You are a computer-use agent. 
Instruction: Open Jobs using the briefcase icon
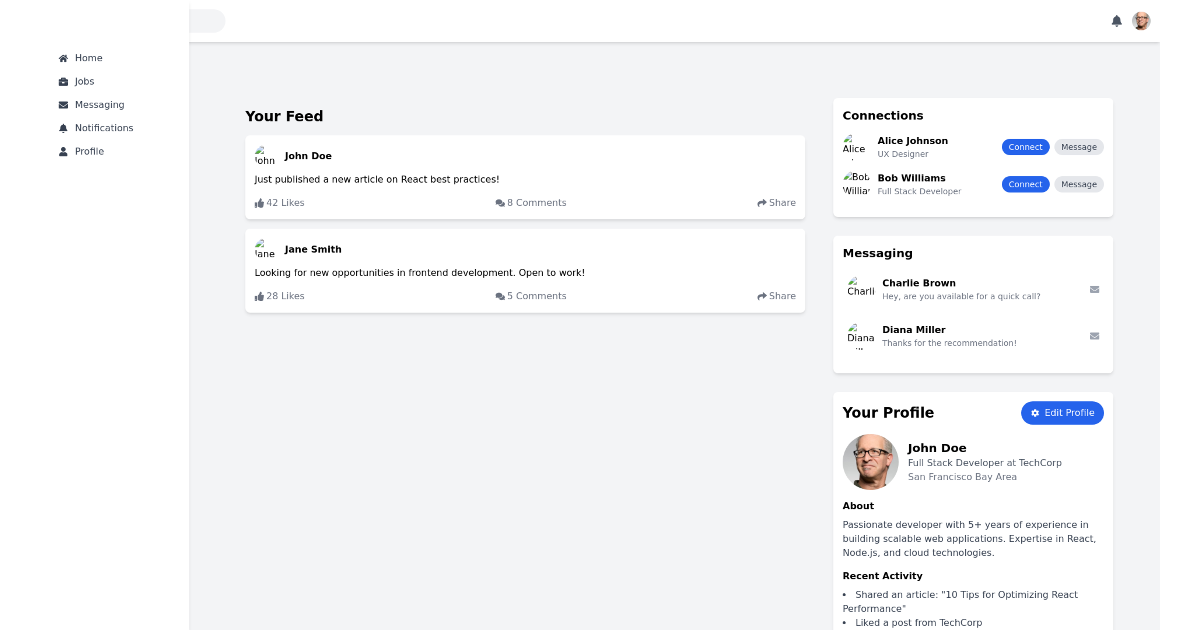pyautogui.click(x=62, y=81)
